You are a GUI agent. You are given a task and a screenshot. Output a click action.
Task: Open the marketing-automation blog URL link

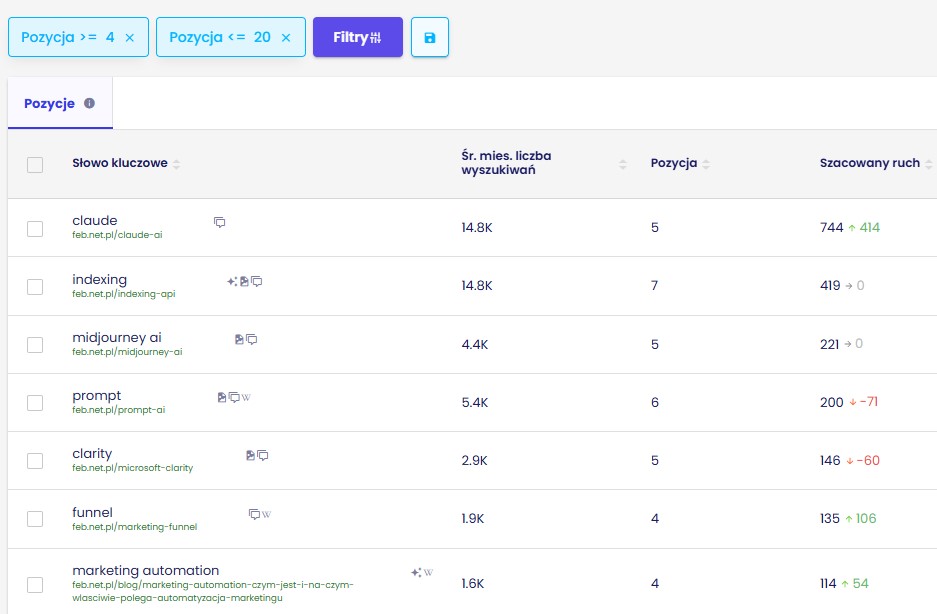tap(213, 591)
